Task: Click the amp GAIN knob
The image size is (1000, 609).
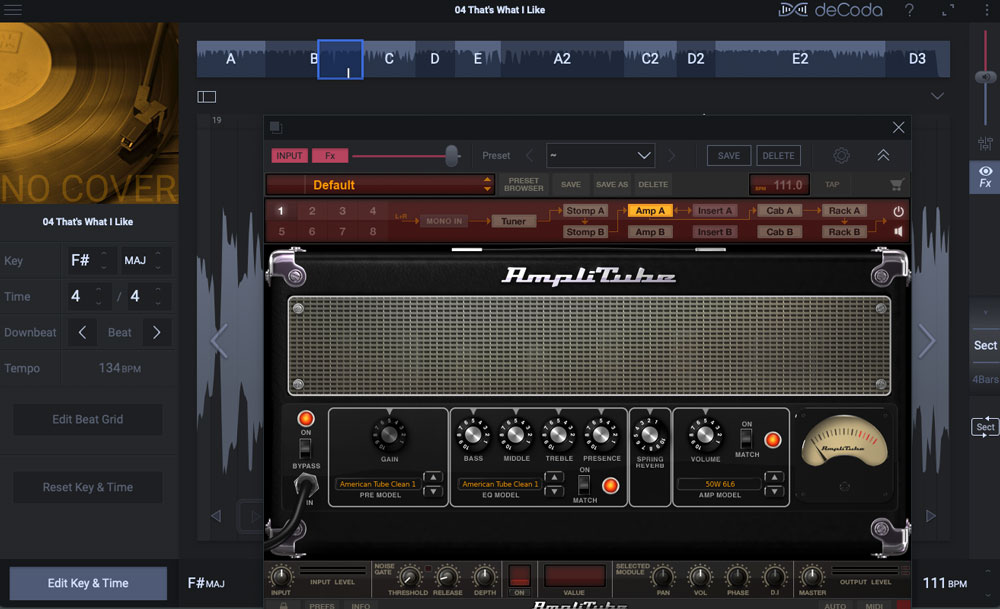Action: click(388, 436)
